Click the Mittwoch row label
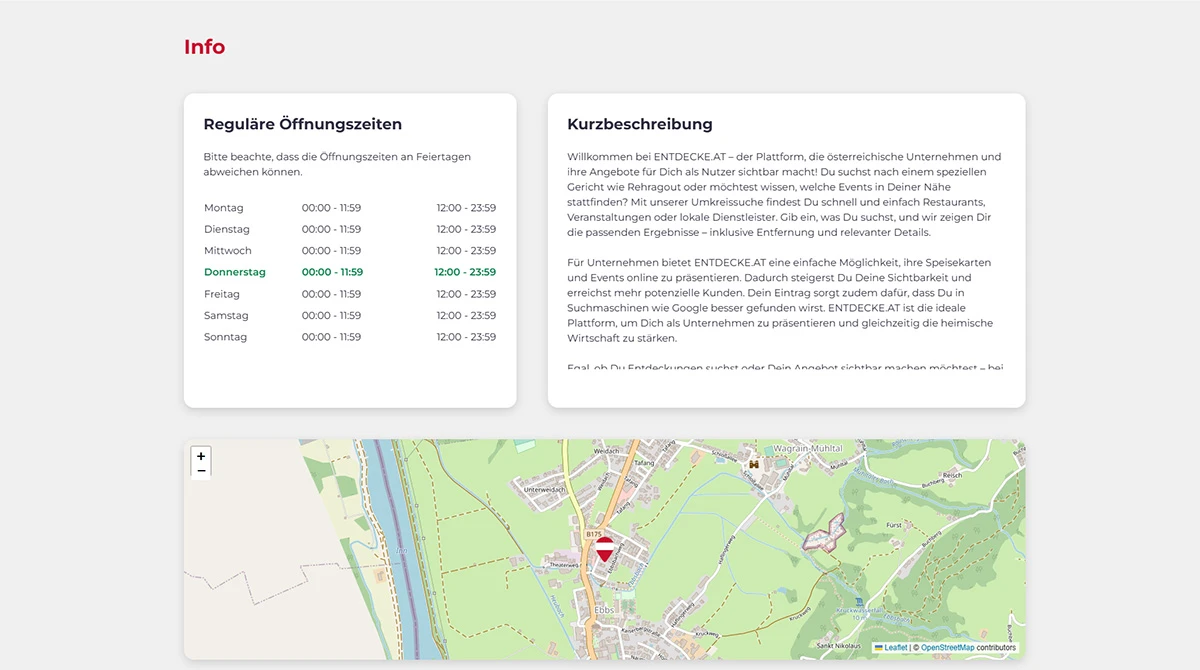Viewport: 1200px width, 670px height. coord(228,251)
